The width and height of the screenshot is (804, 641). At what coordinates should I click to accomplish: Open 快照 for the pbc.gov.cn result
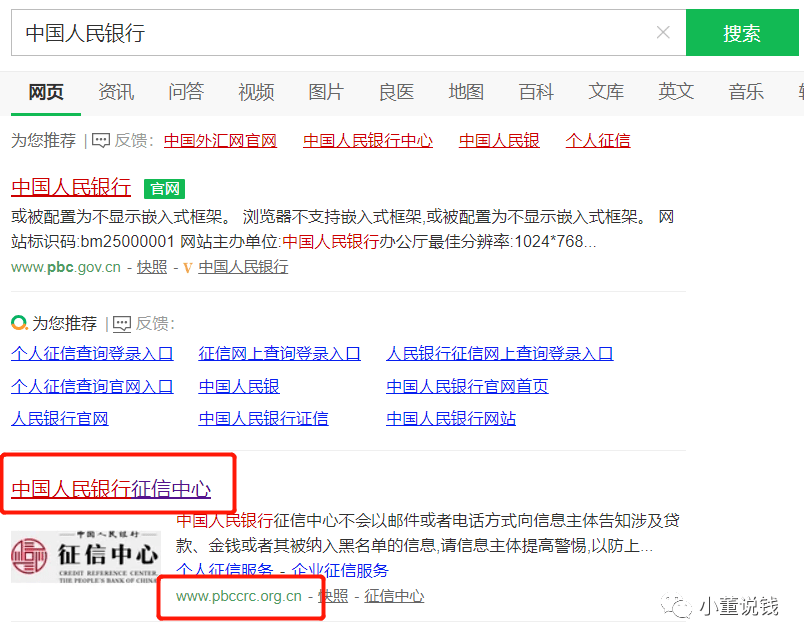[x=152, y=267]
